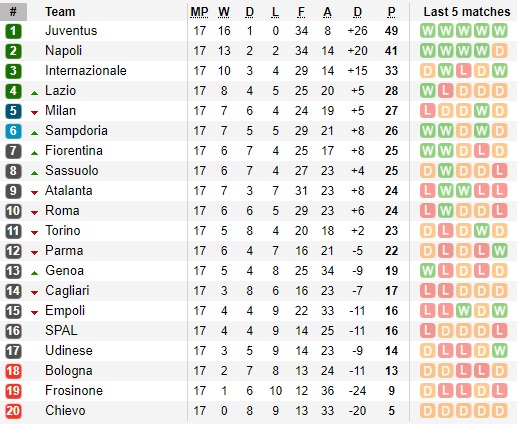The height and width of the screenshot is (424, 517).
Task: Select Milan's dark blue rank 5 badge
Action: click(13, 111)
